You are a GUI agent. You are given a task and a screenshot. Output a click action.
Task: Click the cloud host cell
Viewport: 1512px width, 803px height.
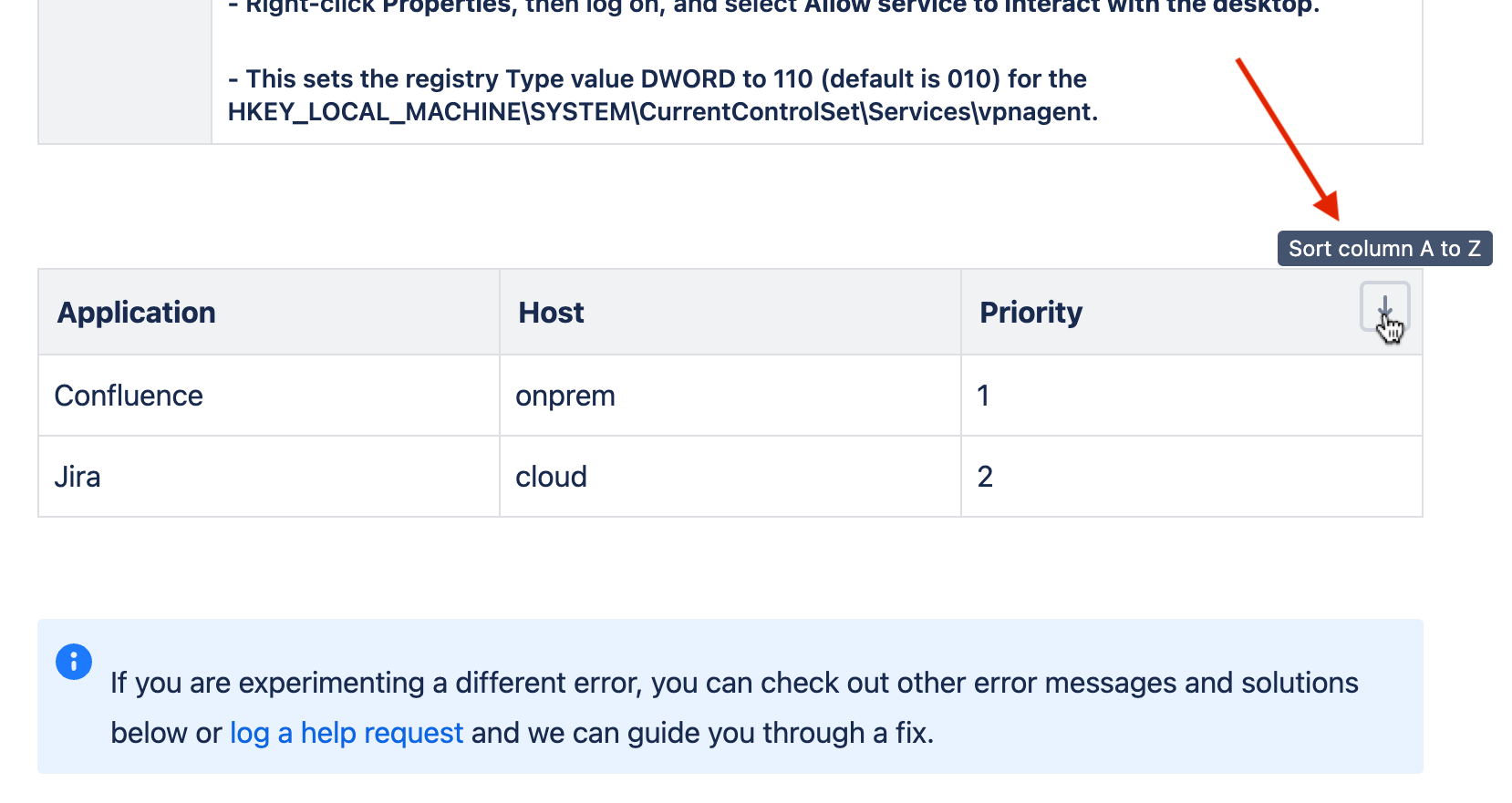pos(551,476)
